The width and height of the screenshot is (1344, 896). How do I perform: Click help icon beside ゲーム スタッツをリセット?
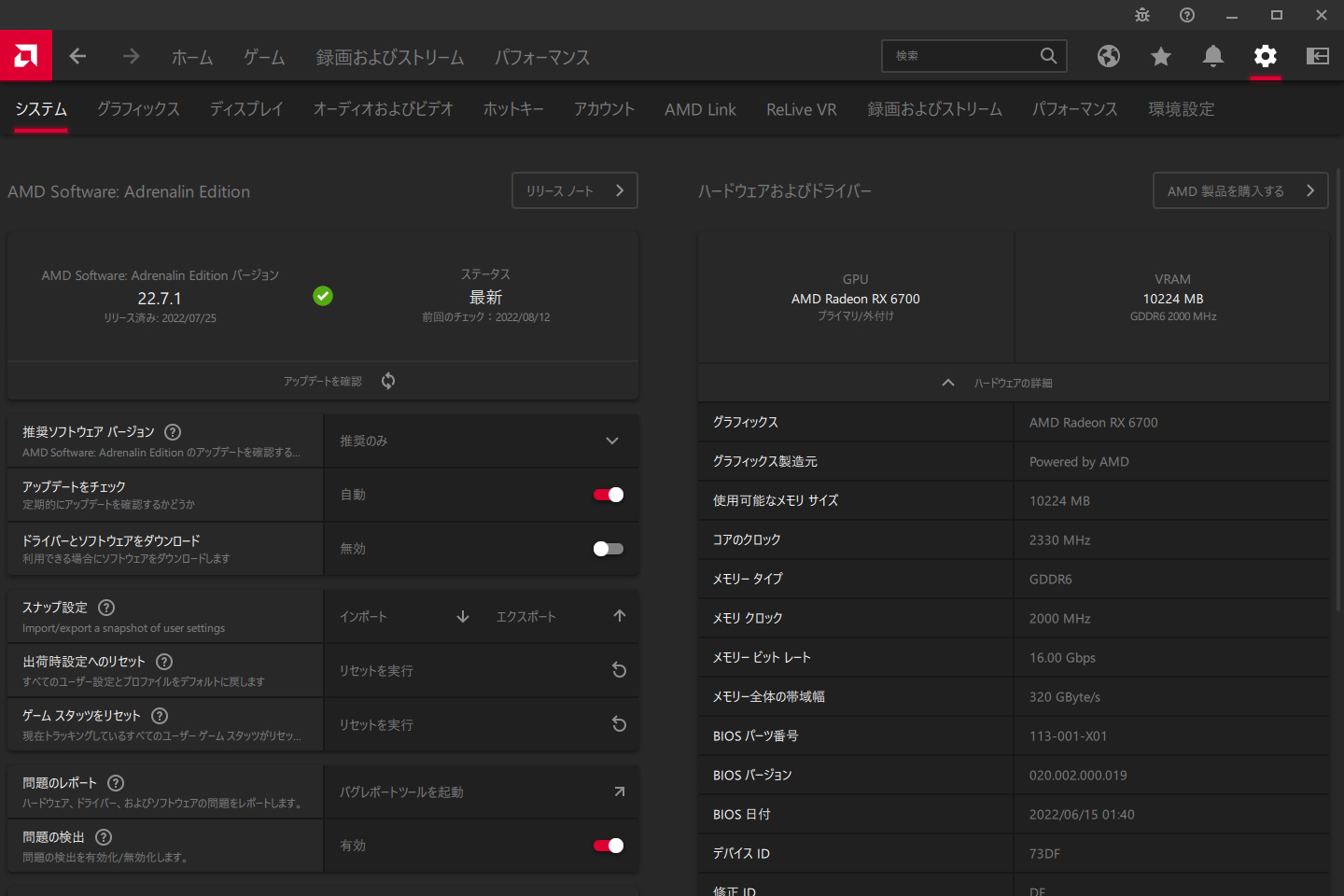click(160, 716)
